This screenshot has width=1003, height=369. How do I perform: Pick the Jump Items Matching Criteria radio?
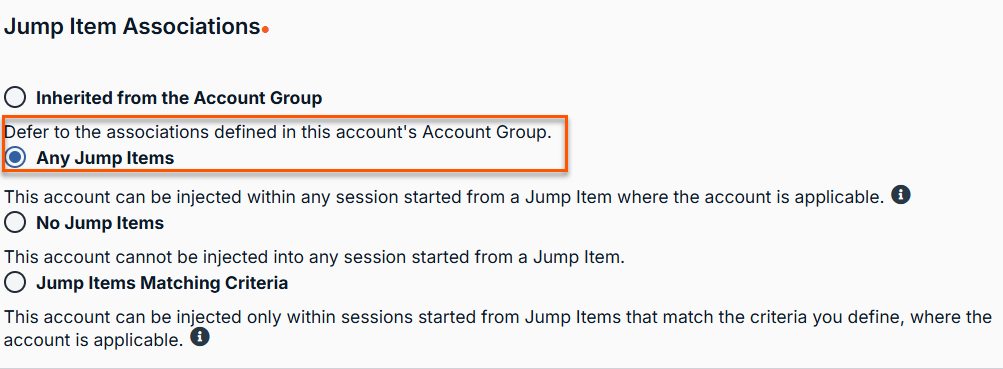15,282
